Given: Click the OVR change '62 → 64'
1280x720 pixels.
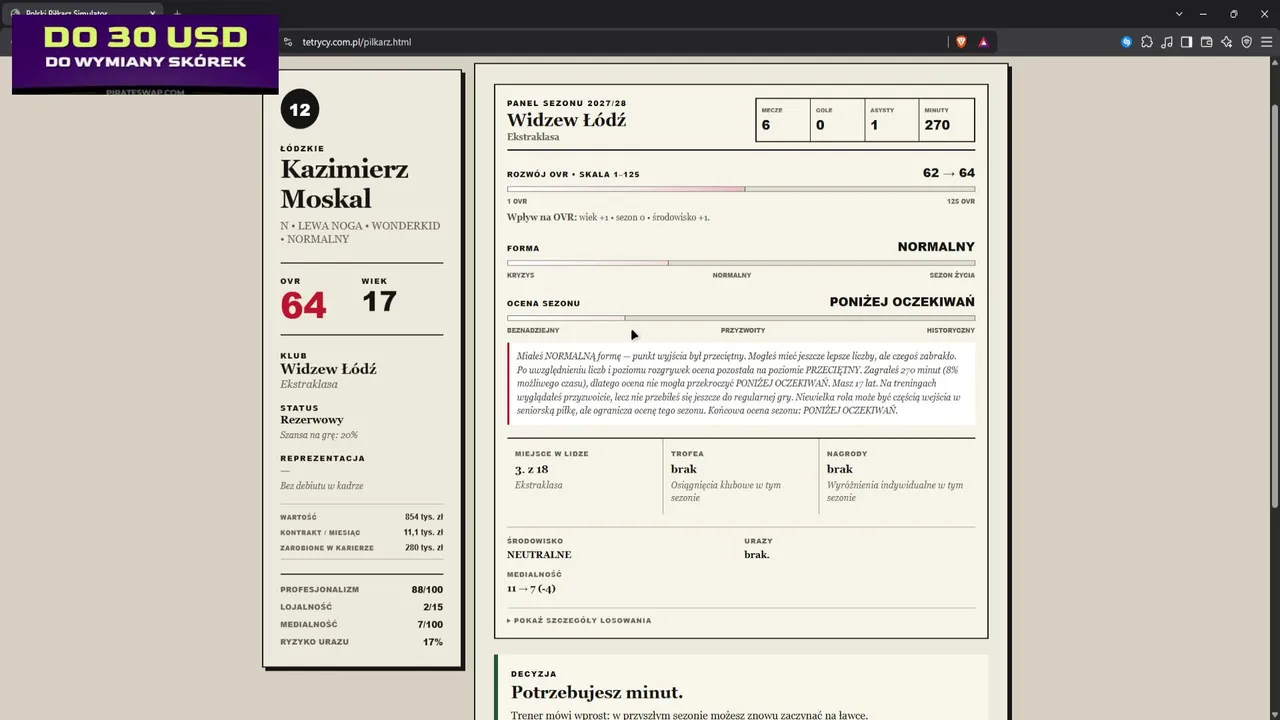Looking at the screenshot, I should (949, 173).
